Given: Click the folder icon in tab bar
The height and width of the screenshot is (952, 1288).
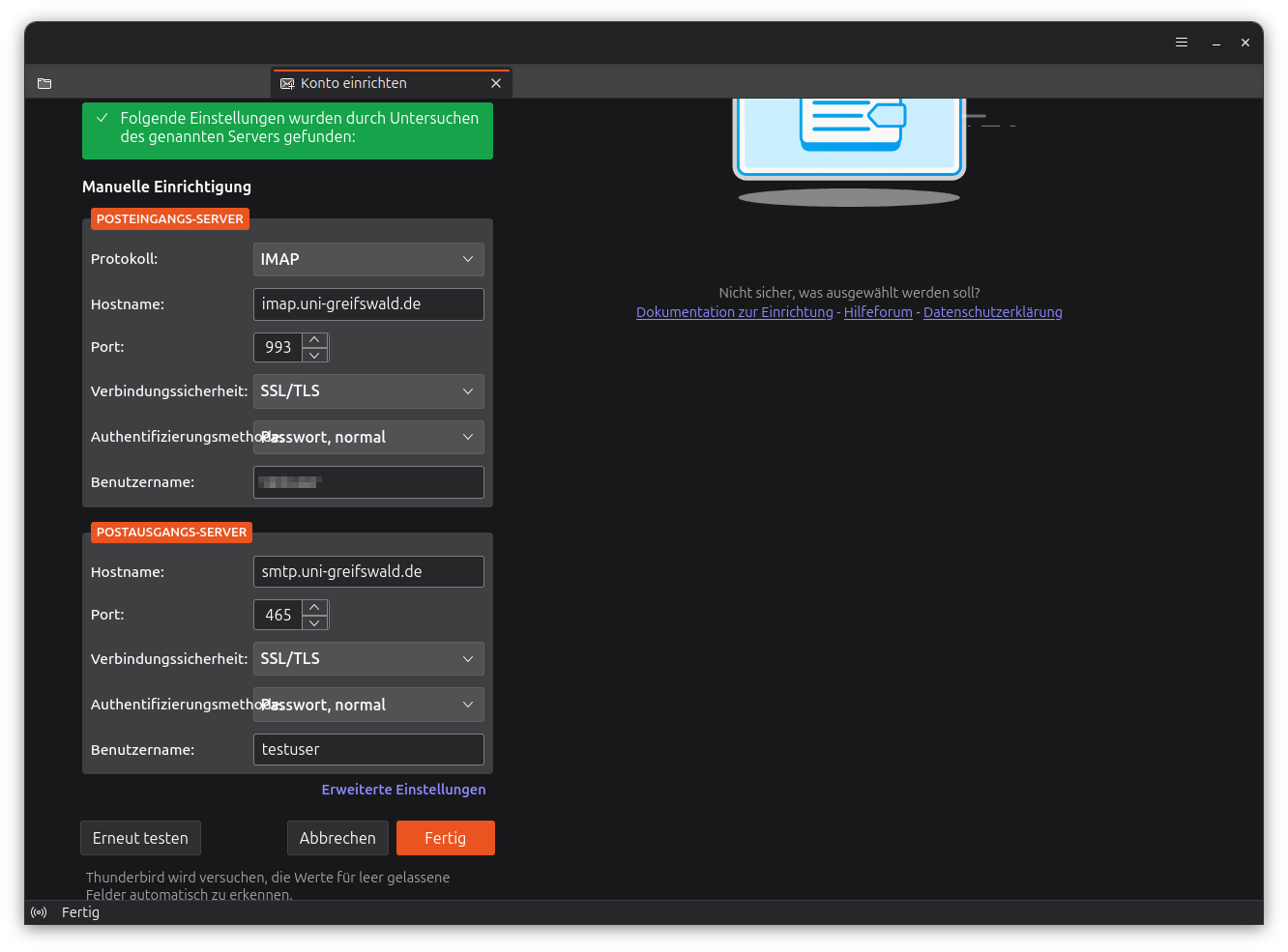Looking at the screenshot, I should click(x=44, y=84).
